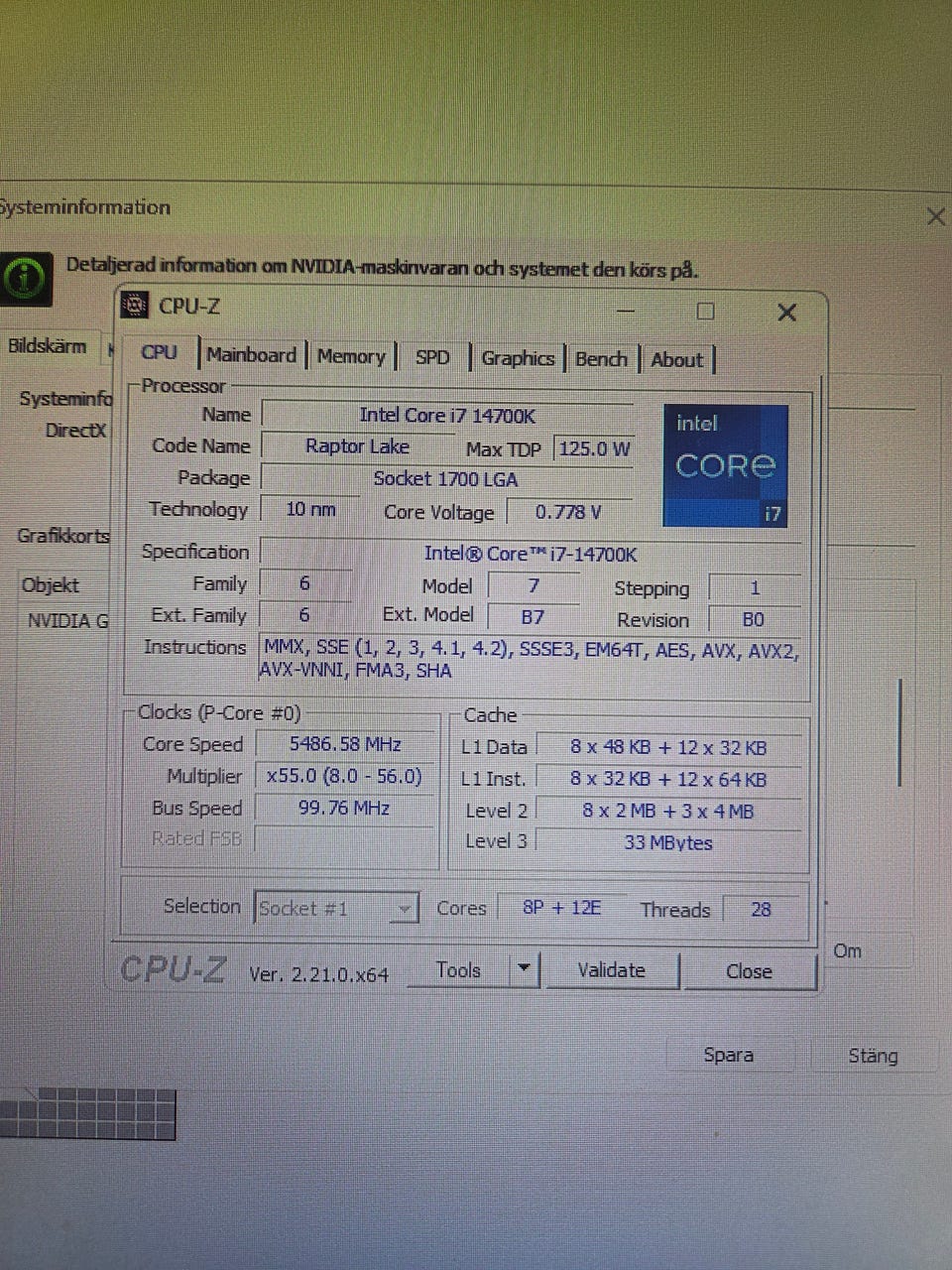This screenshot has height=1270, width=952.
Task: Minimize the CPU-Z window
Action: click(626, 311)
